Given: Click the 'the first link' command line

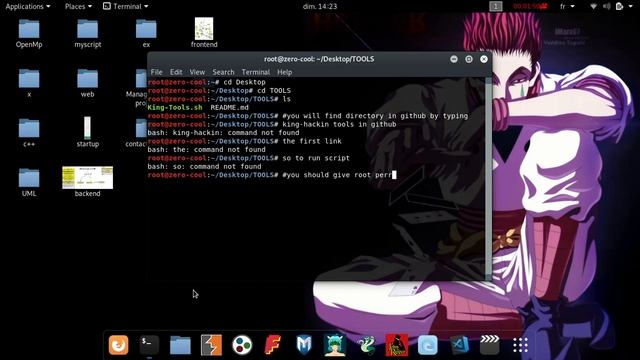Looking at the screenshot, I should (244, 141).
